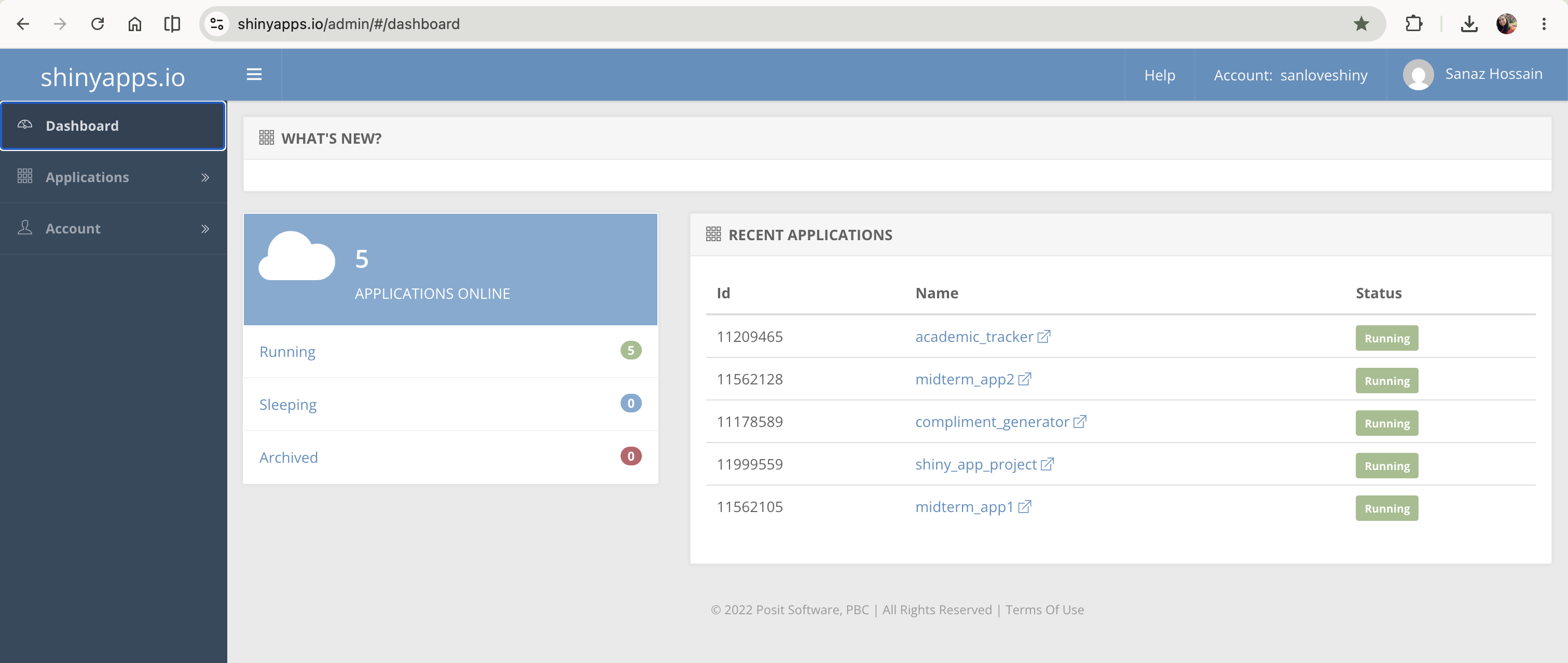Image resolution: width=1568 pixels, height=663 pixels.
Task: Click the browser forward arrow
Action: coord(60,24)
